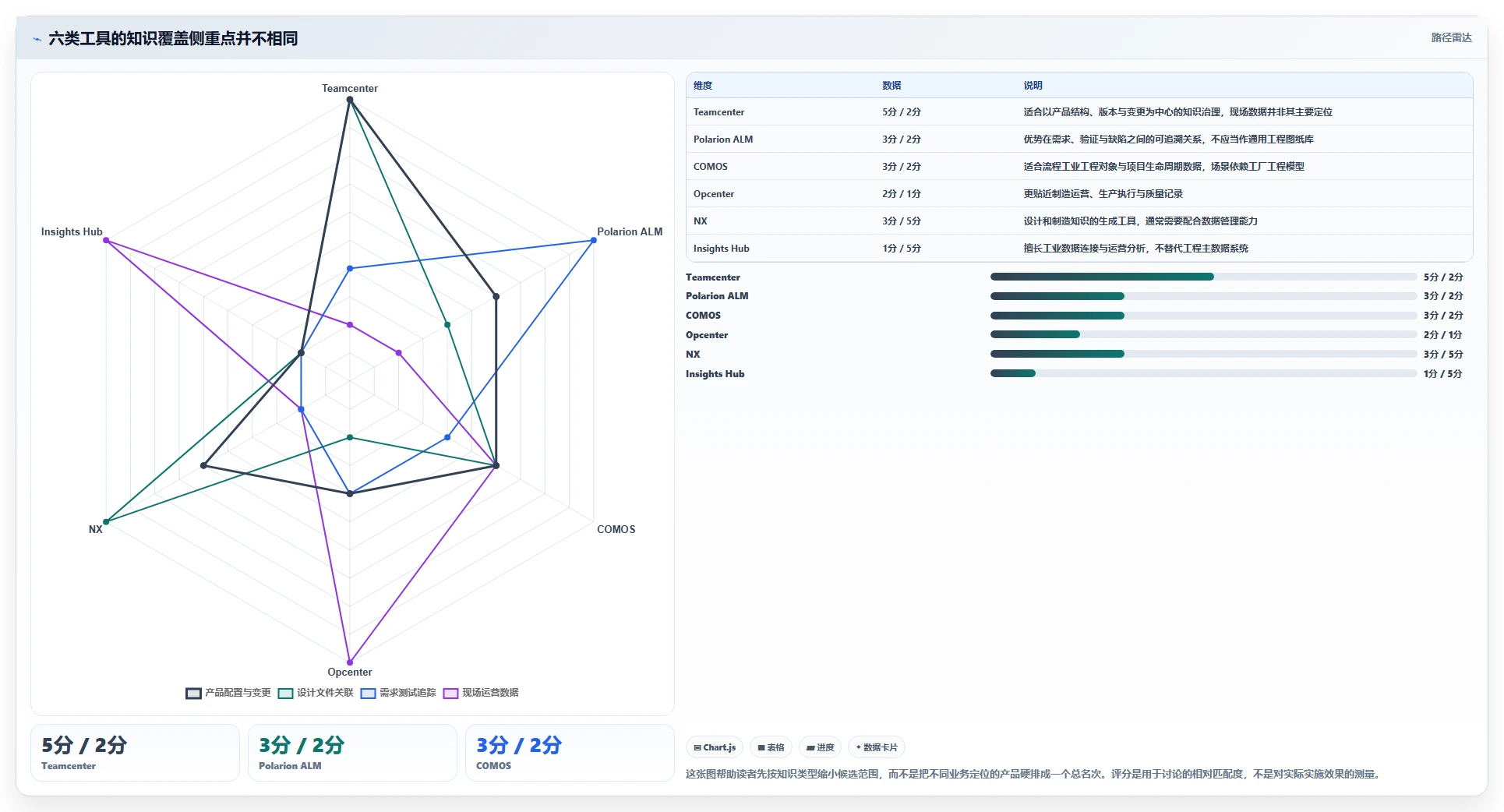Toggle the 现场运营数据 legend series
Image resolution: width=1504 pixels, height=812 pixels.
pos(481,693)
